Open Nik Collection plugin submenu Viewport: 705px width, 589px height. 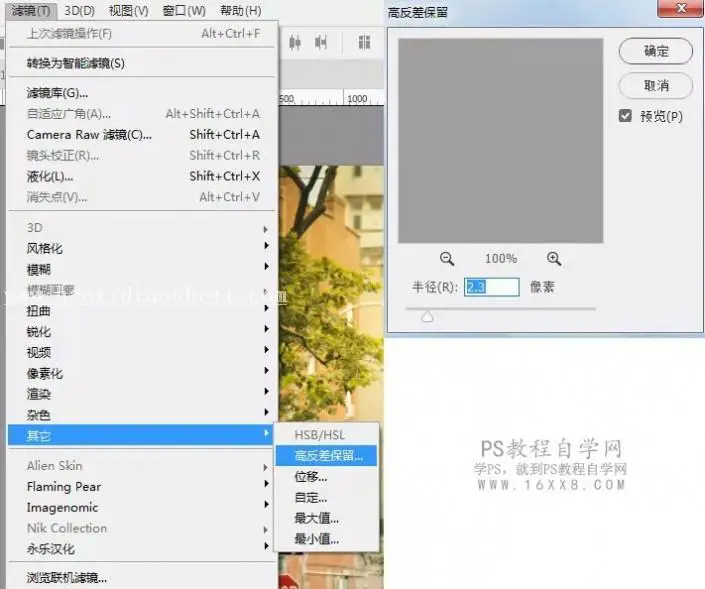142,528
